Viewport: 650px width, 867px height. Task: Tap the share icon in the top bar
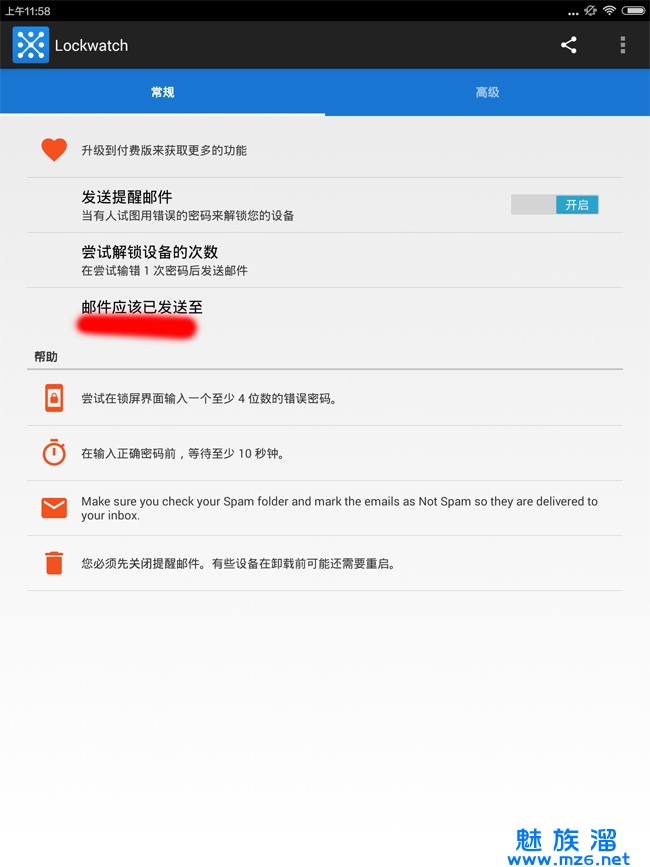569,45
